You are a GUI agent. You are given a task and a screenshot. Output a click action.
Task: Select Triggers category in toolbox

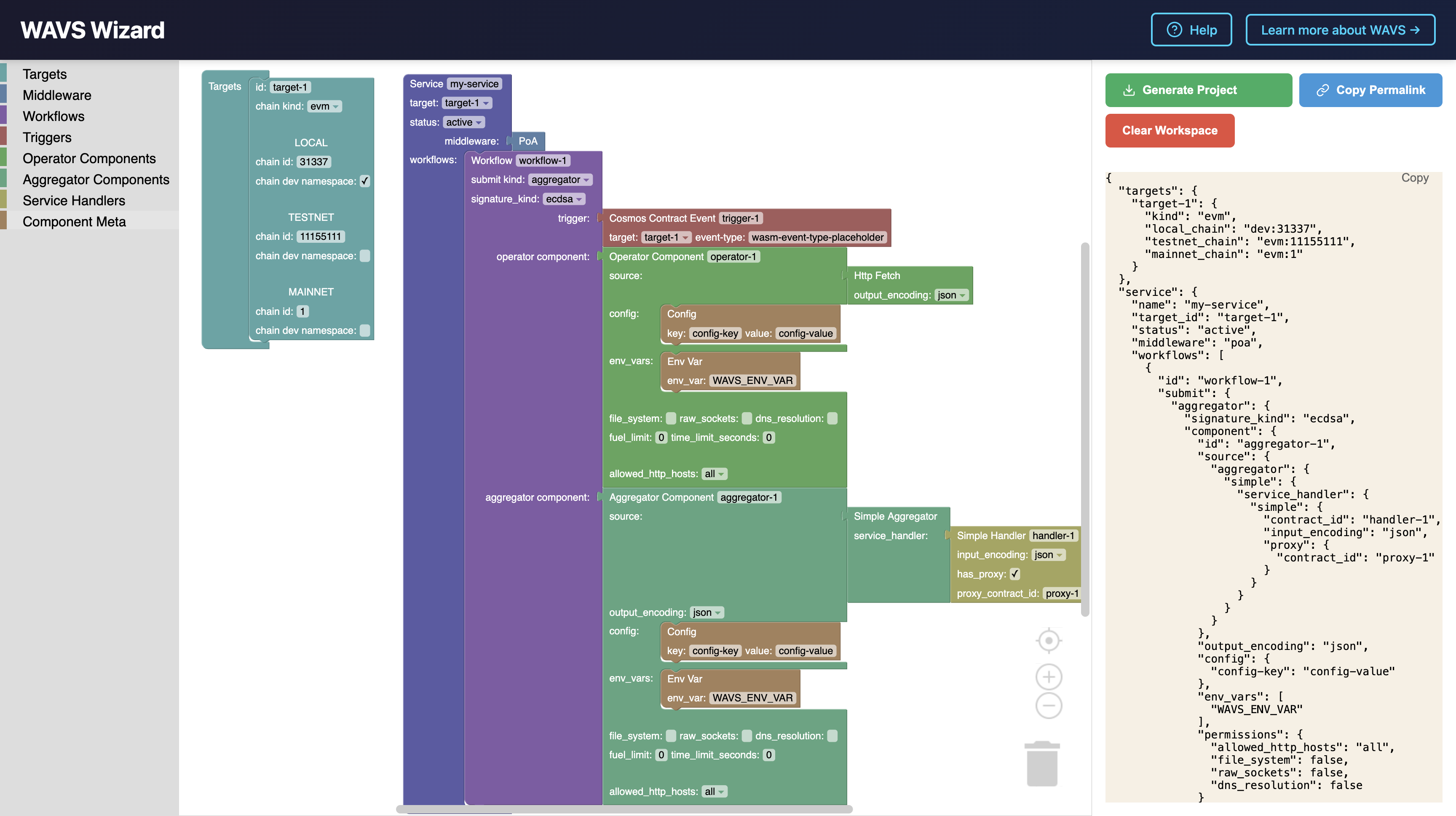47,137
